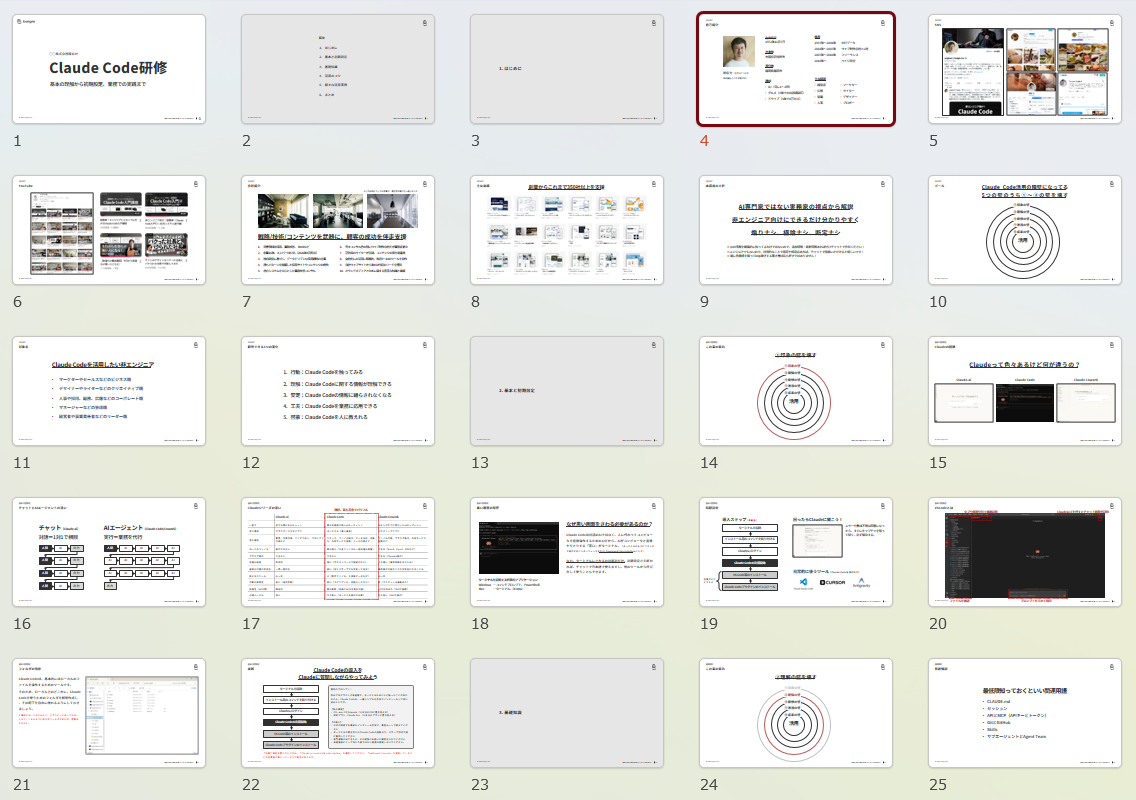Click the slide number 21 label
Viewport: 1136px width, 800px height.
tap(22, 784)
